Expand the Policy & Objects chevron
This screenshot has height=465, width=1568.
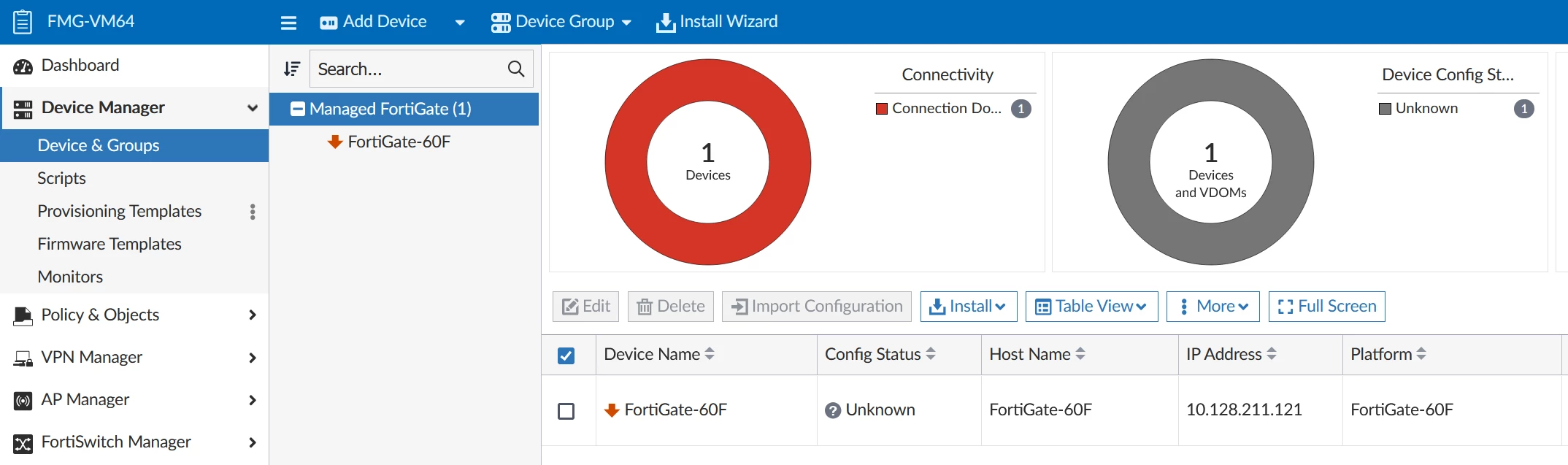coord(253,315)
